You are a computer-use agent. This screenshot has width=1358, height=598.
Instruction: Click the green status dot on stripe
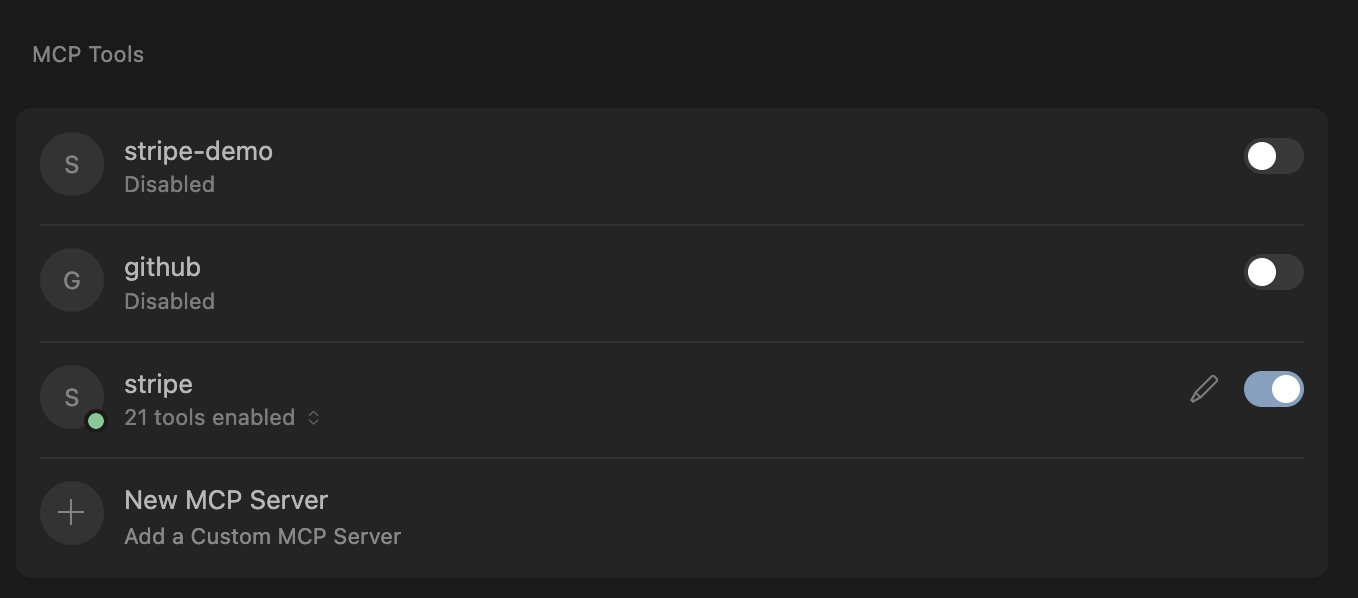click(x=96, y=421)
